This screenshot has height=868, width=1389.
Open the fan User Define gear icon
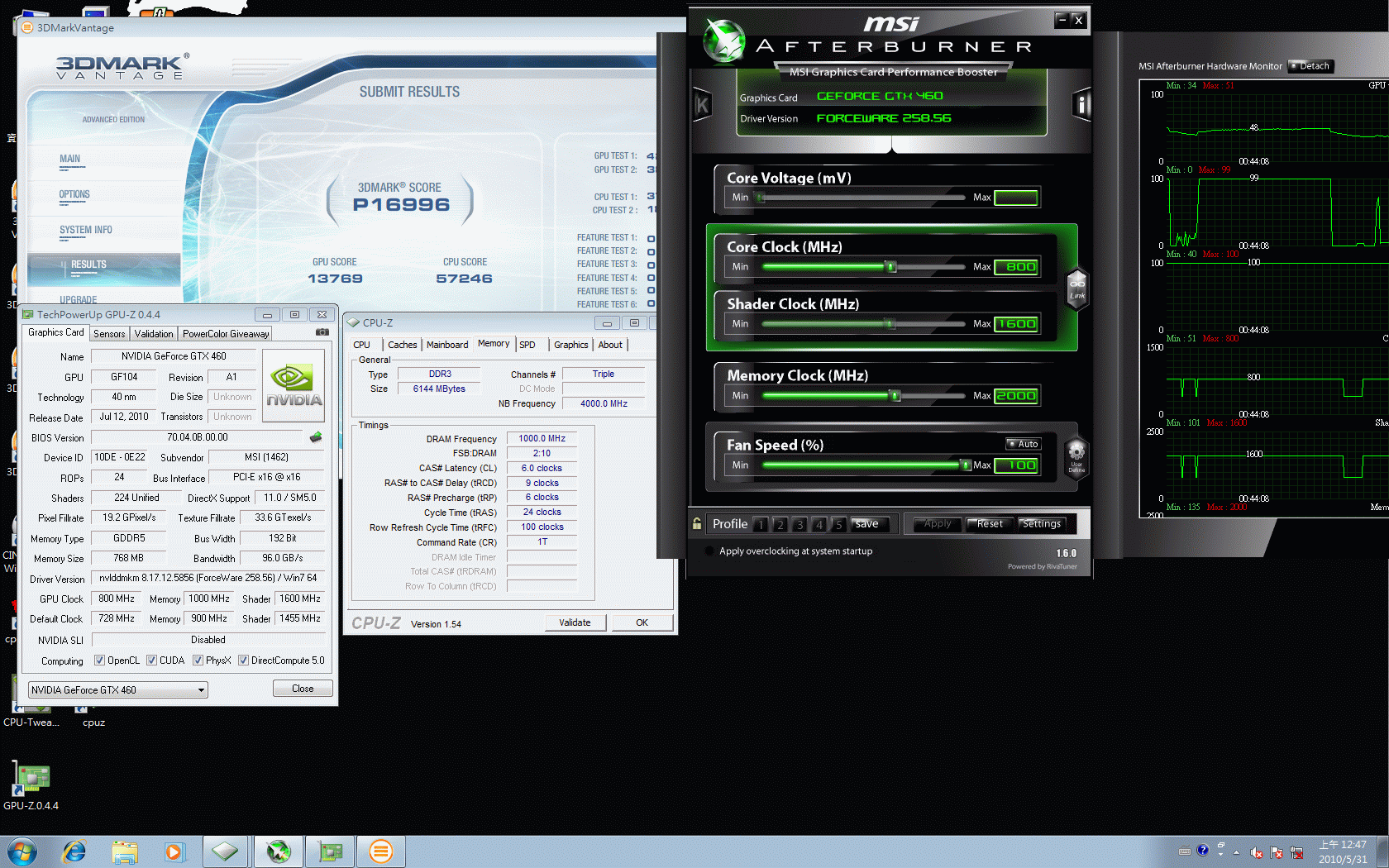coord(1076,456)
